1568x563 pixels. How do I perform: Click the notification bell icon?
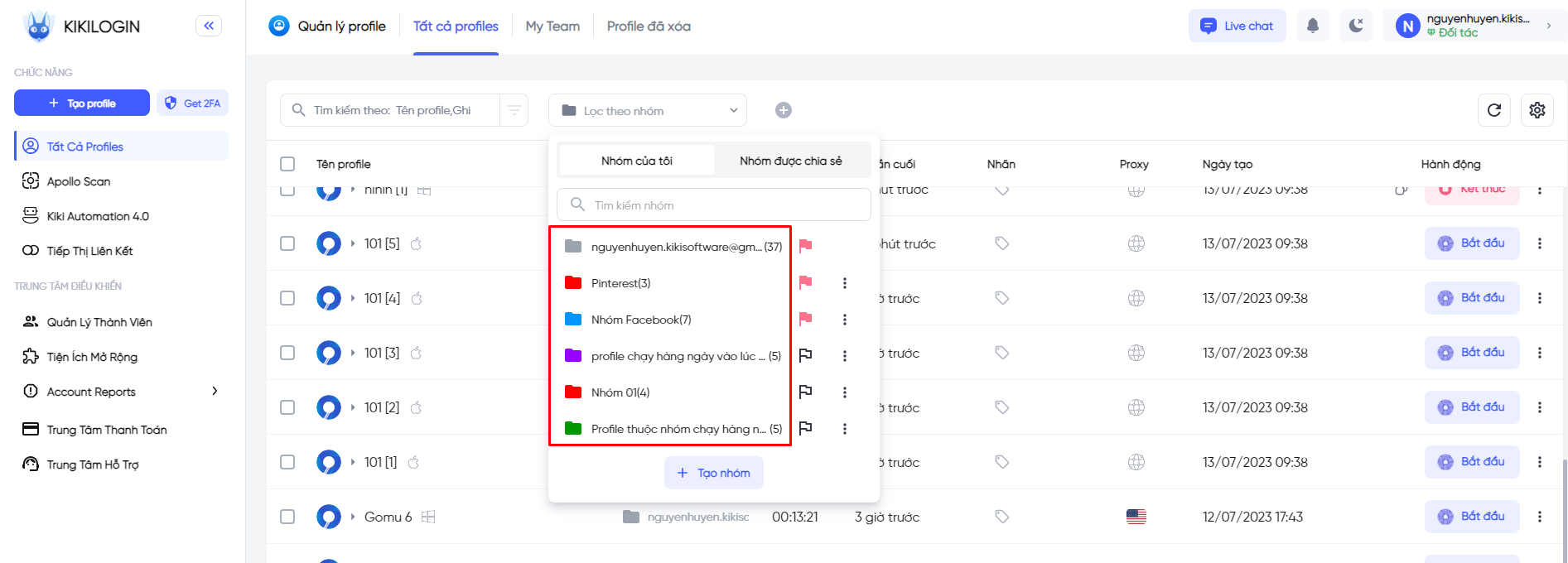pyautogui.click(x=1313, y=26)
